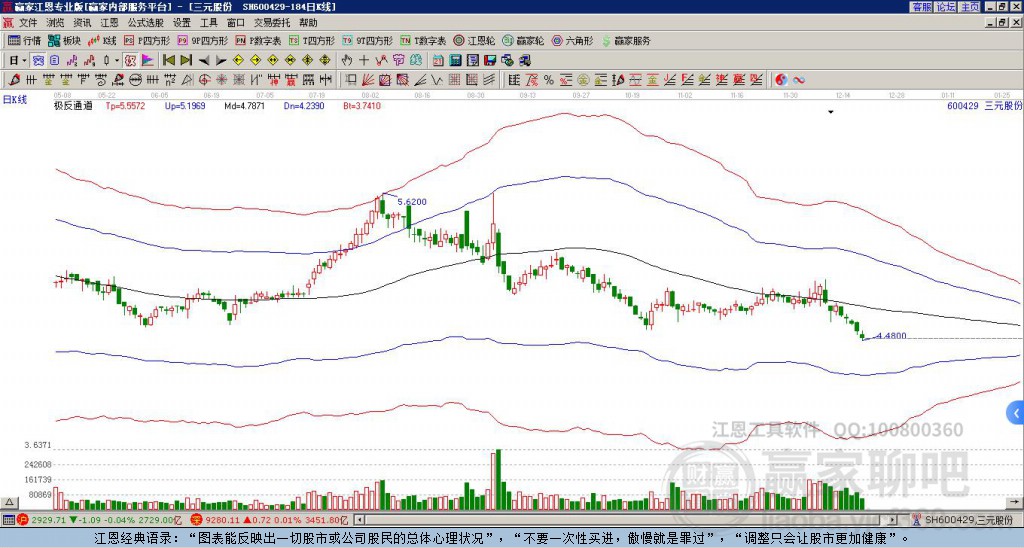Expand the 日 period dropdown arrow
The image size is (1024, 548).
pos(25,60)
